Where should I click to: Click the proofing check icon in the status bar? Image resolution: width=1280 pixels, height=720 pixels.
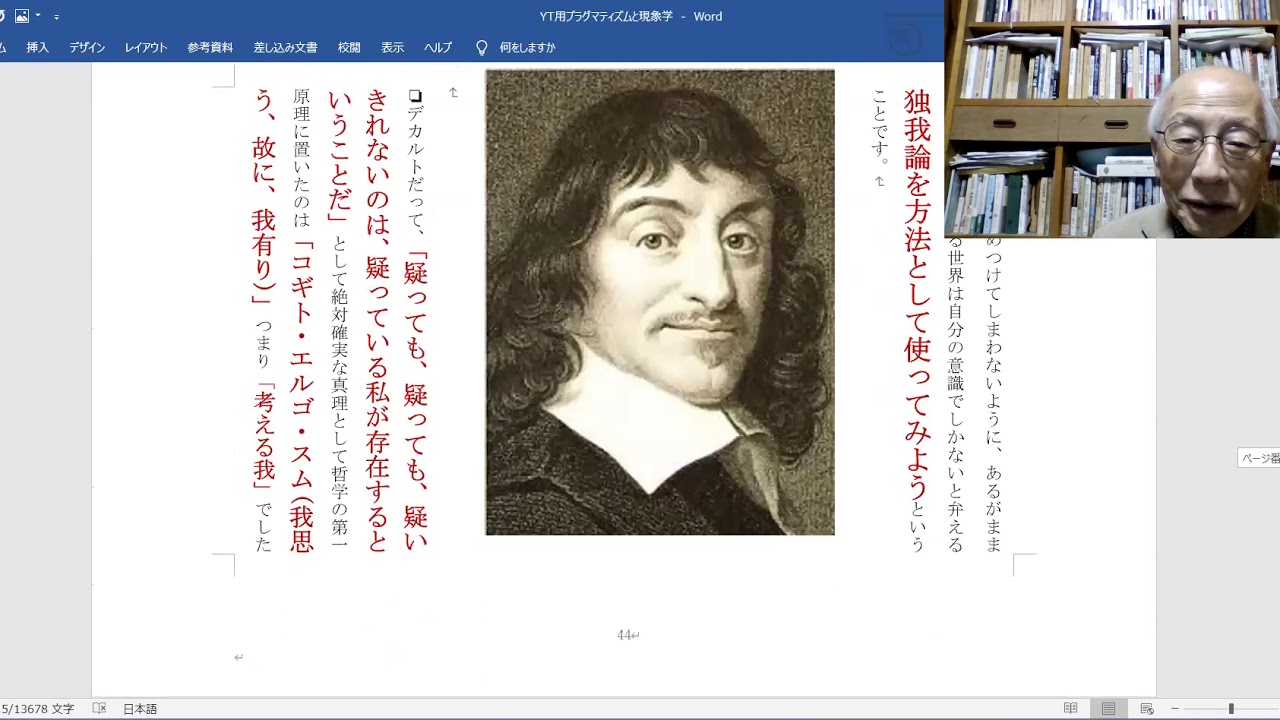[99, 708]
